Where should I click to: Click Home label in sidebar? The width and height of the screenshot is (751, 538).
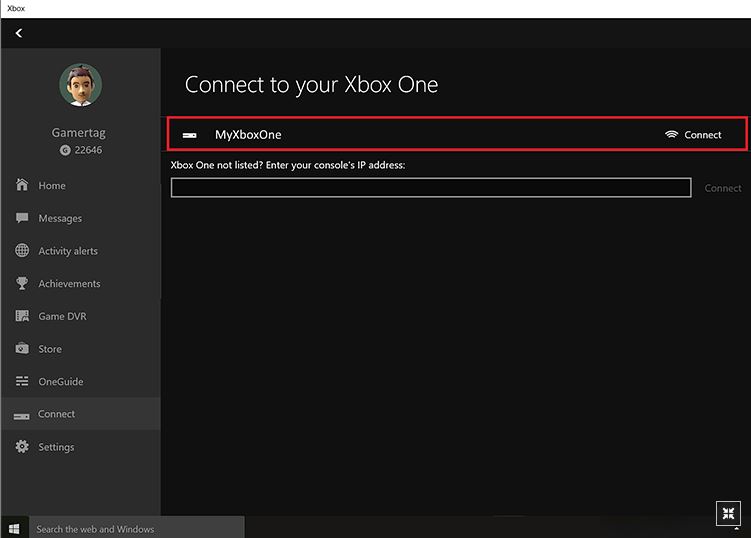[52, 186]
